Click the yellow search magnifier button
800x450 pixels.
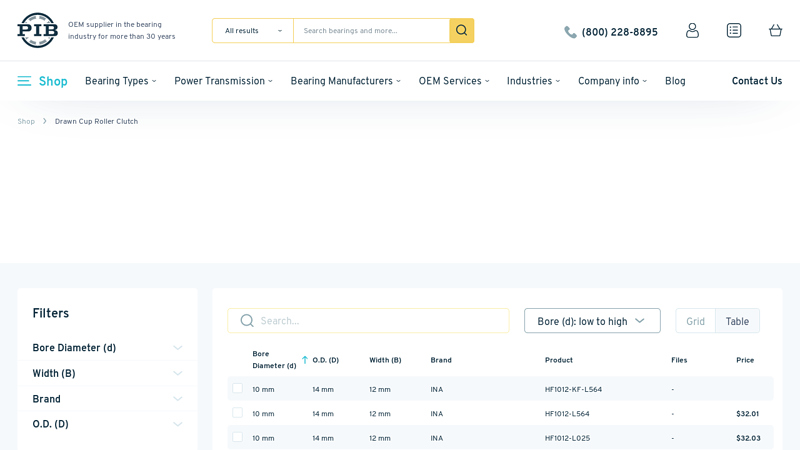[461, 30]
